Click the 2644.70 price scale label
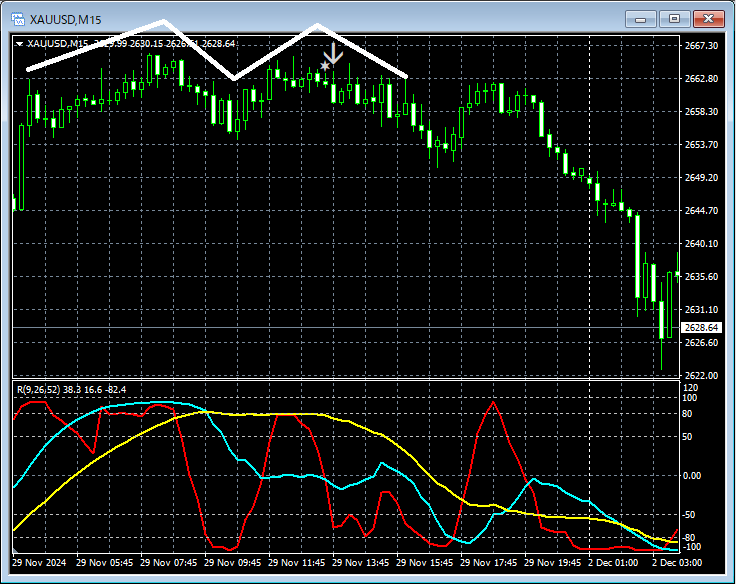This screenshot has height=584, width=737. pos(701,210)
